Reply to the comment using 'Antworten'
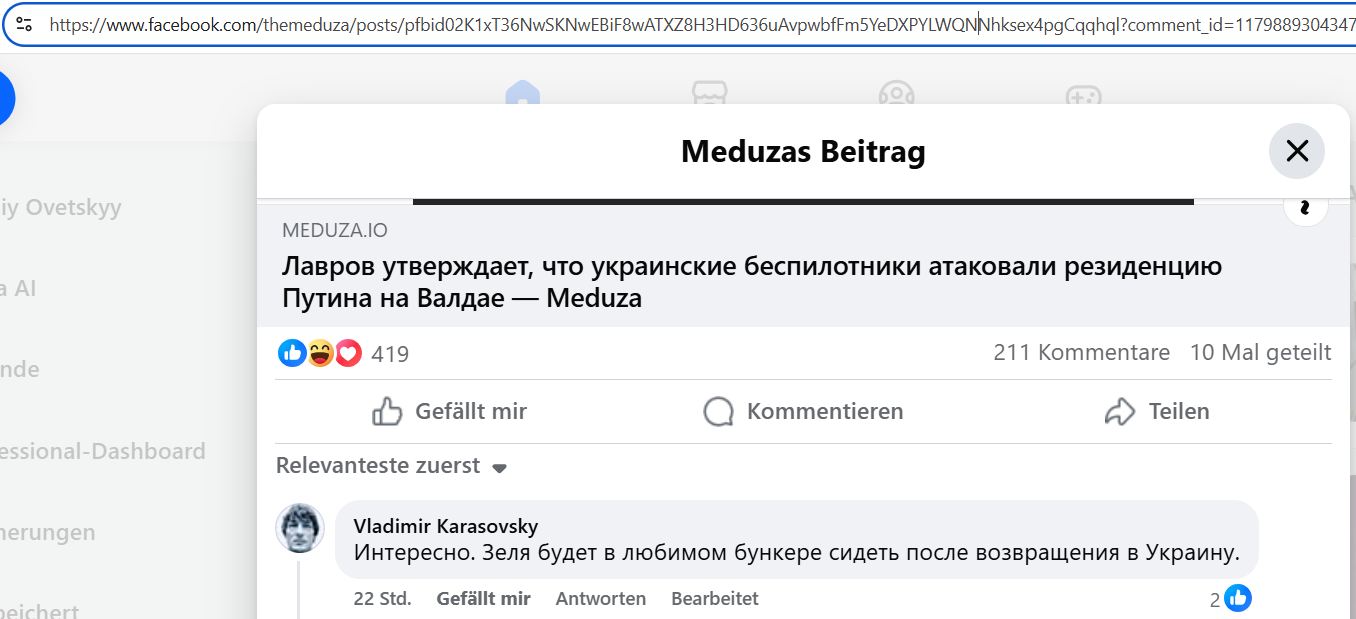The image size is (1356, 619). coord(600,598)
